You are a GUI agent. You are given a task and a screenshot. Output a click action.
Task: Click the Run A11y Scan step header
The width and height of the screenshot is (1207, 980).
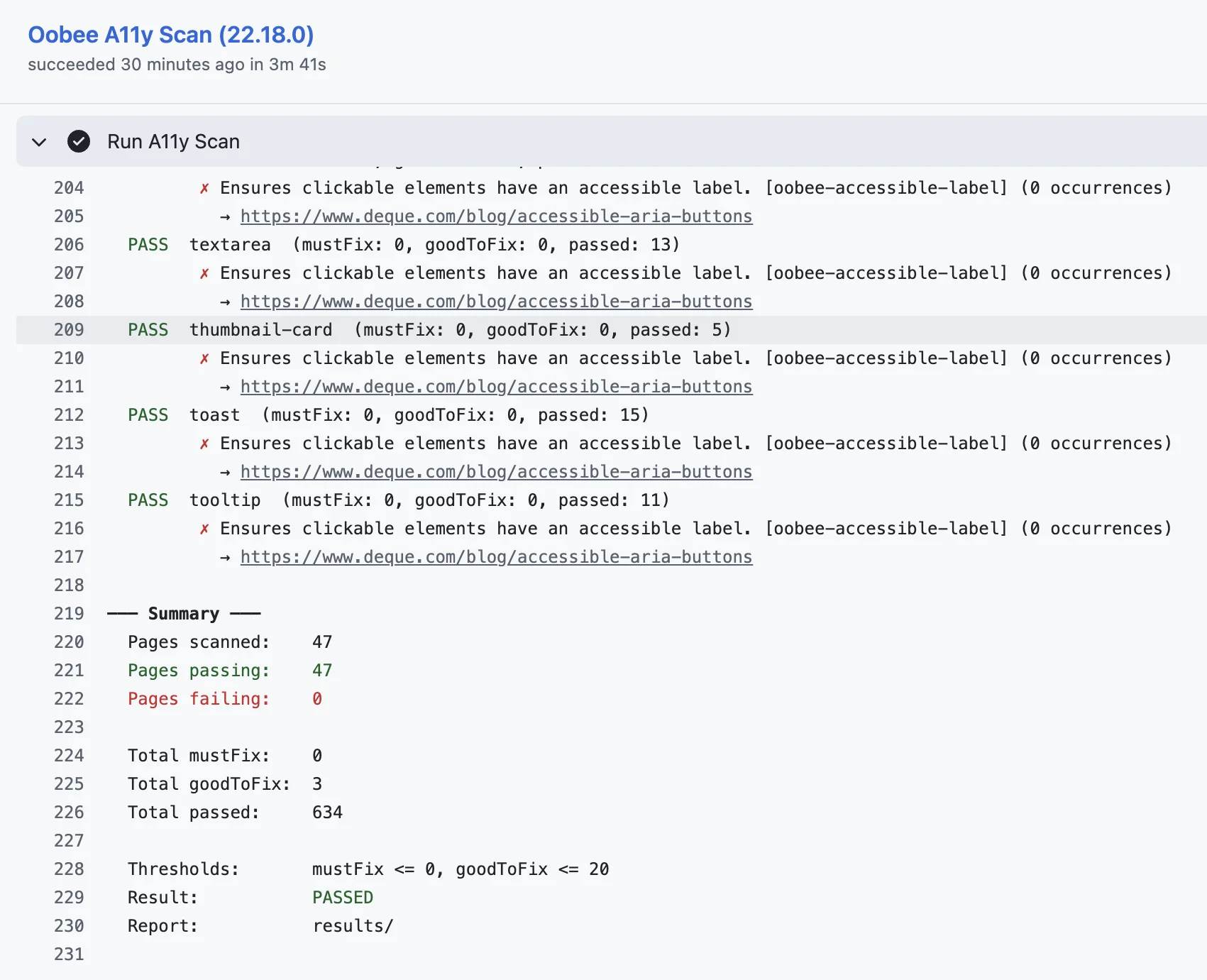pyautogui.click(x=612, y=141)
